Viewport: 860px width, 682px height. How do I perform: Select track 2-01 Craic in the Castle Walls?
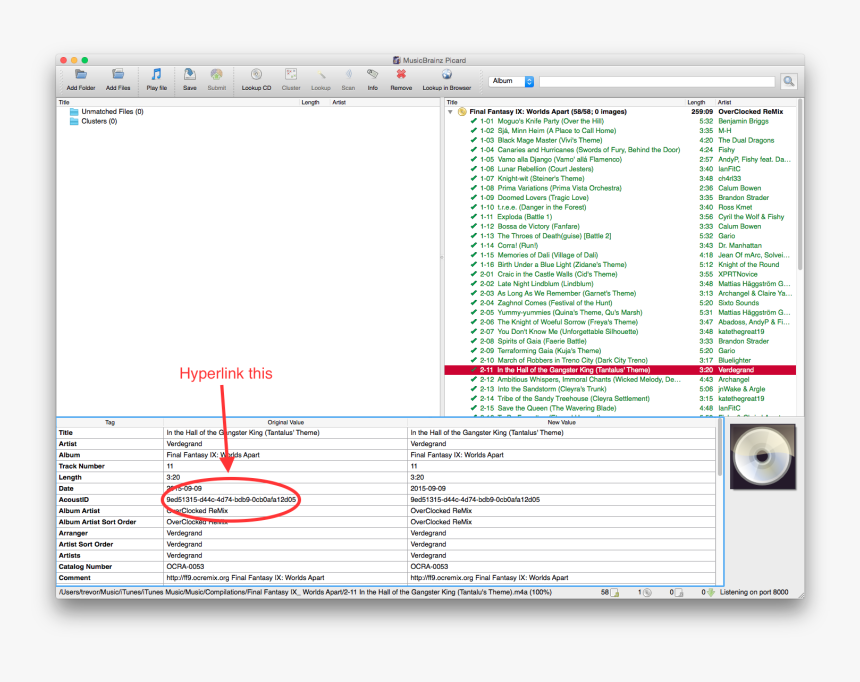point(620,274)
